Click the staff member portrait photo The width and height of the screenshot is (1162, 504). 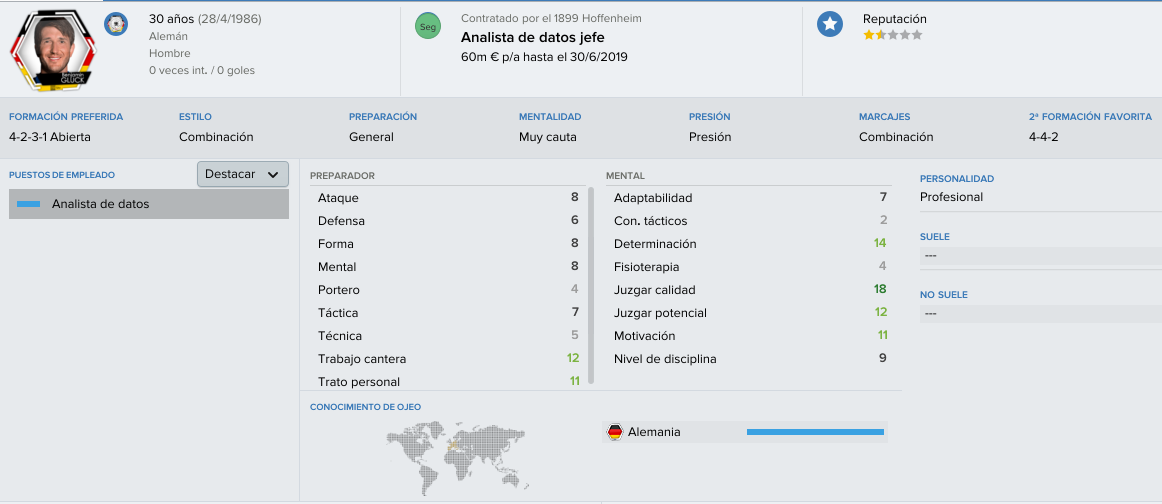pos(53,49)
